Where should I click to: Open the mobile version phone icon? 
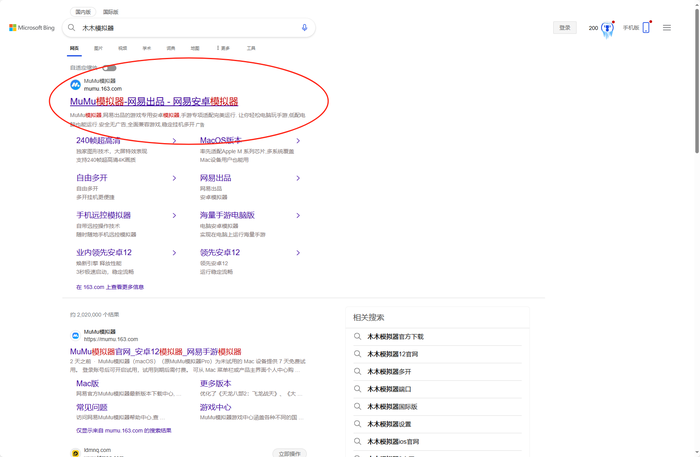[646, 28]
